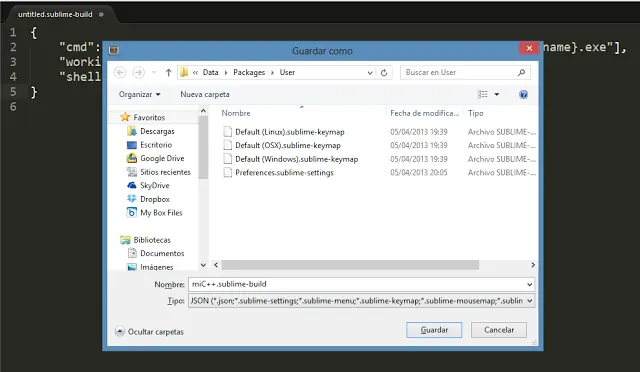This screenshot has height=372, width=640.
Task: Select the Data breadcrumb segment
Action: click(211, 72)
